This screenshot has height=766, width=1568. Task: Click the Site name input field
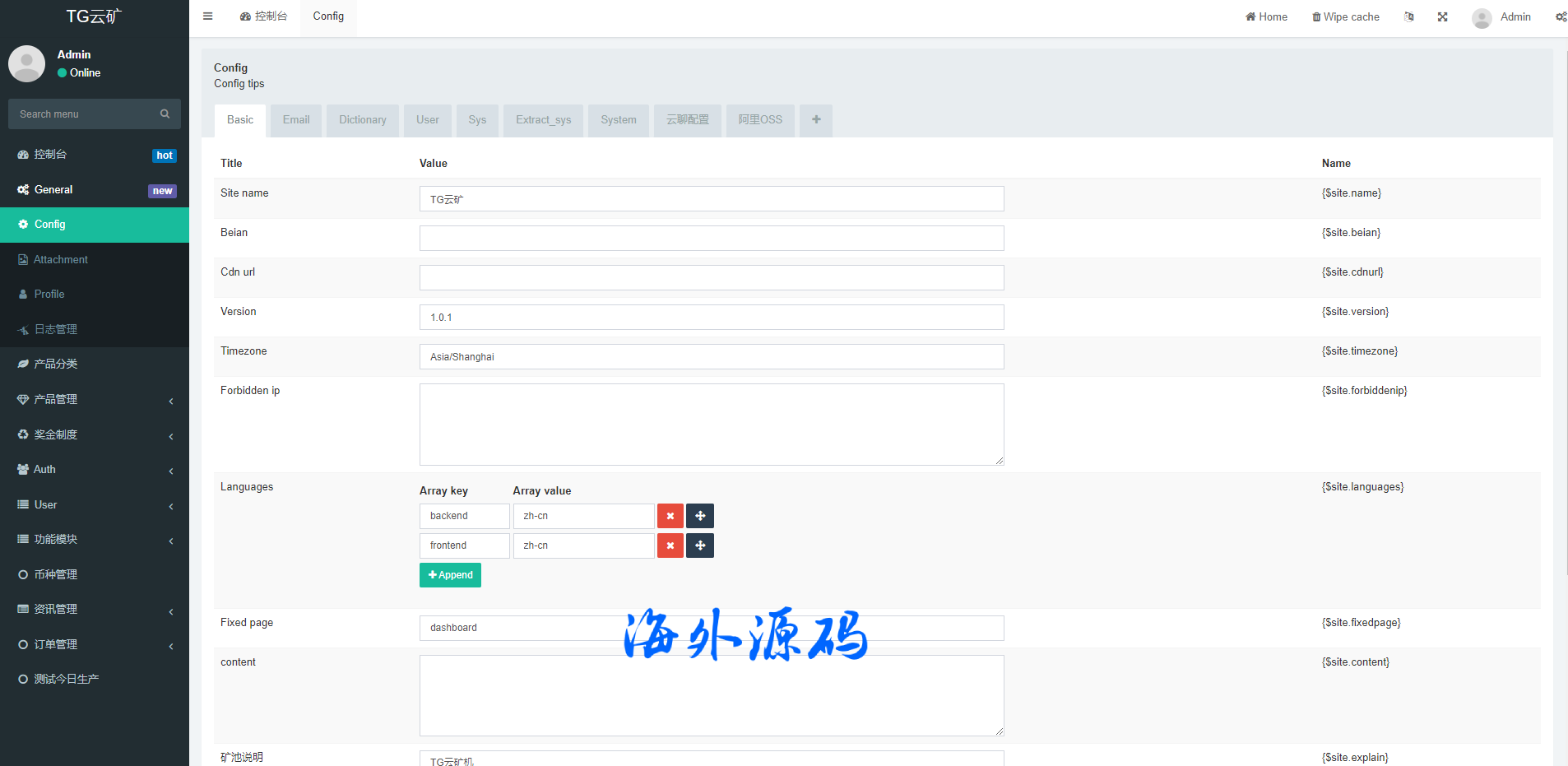pos(711,199)
